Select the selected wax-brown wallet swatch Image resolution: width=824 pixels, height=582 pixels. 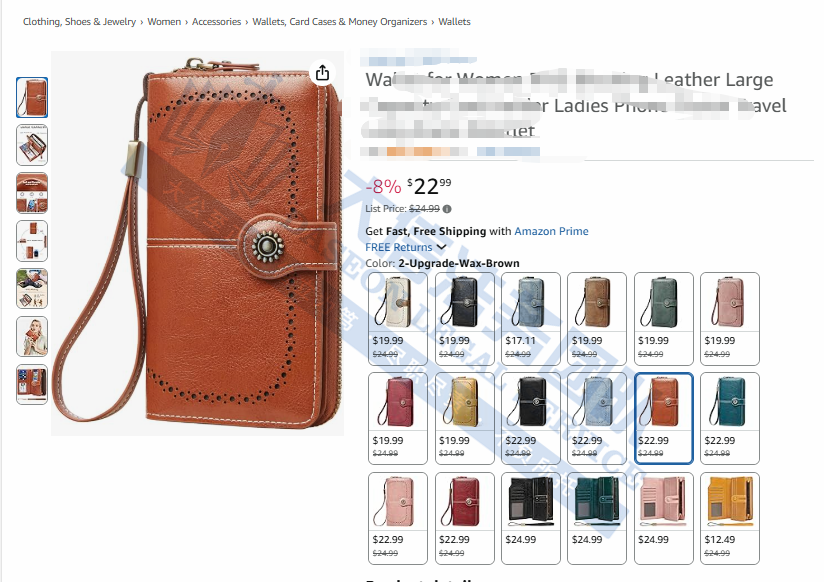[x=664, y=418]
